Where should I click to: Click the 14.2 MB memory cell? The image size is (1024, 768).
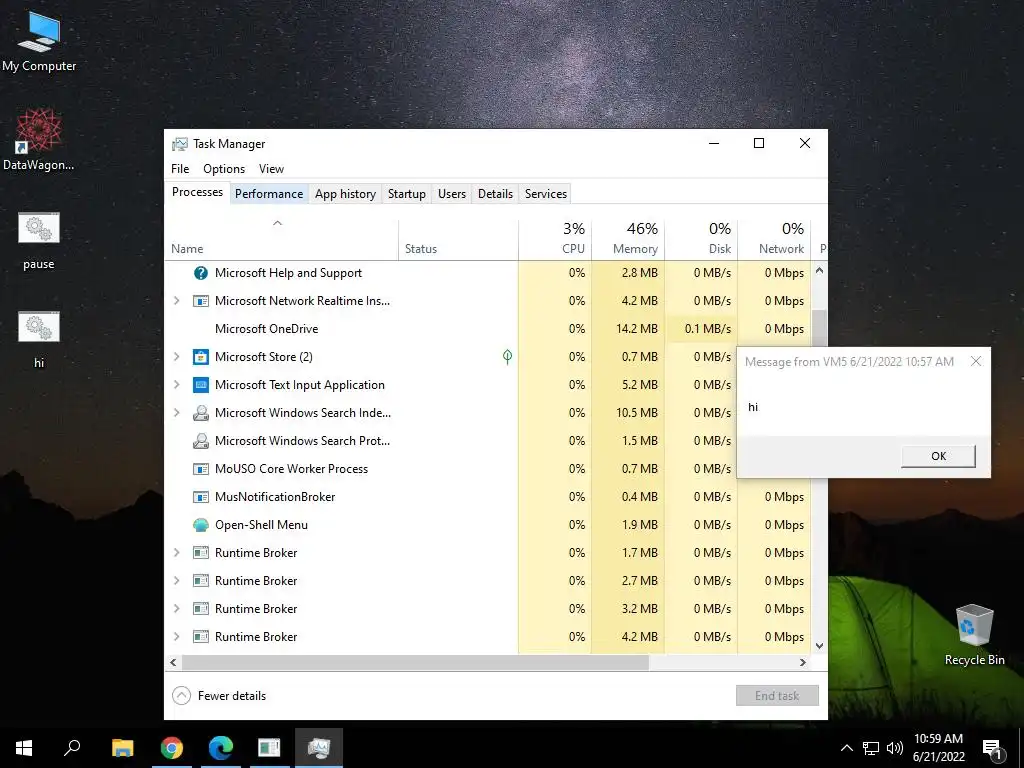(x=628, y=329)
